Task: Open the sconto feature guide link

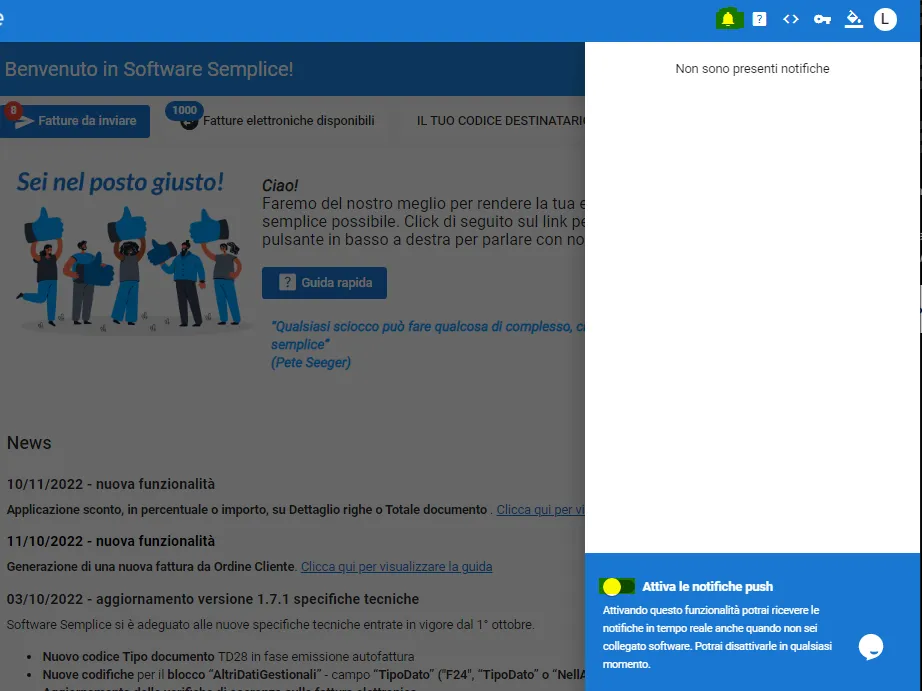Action: click(540, 510)
